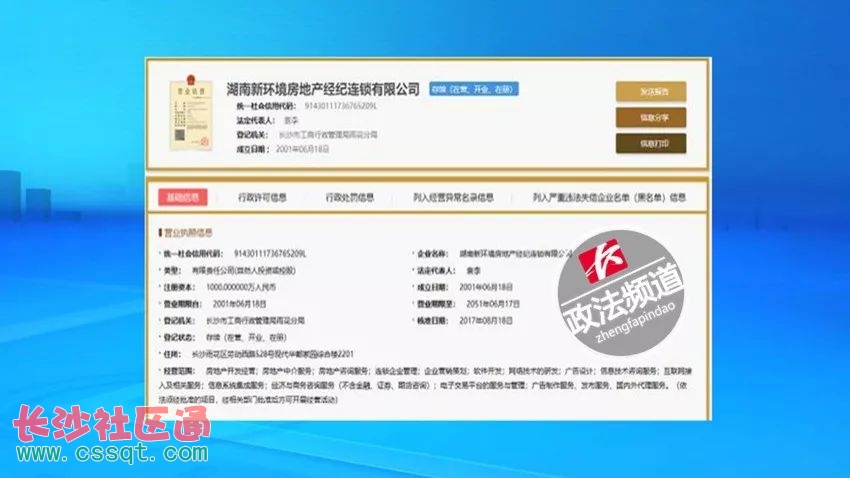This screenshot has width=850, height=478.
Task: Click 登记机关 value in license info section
Action: [255, 321]
